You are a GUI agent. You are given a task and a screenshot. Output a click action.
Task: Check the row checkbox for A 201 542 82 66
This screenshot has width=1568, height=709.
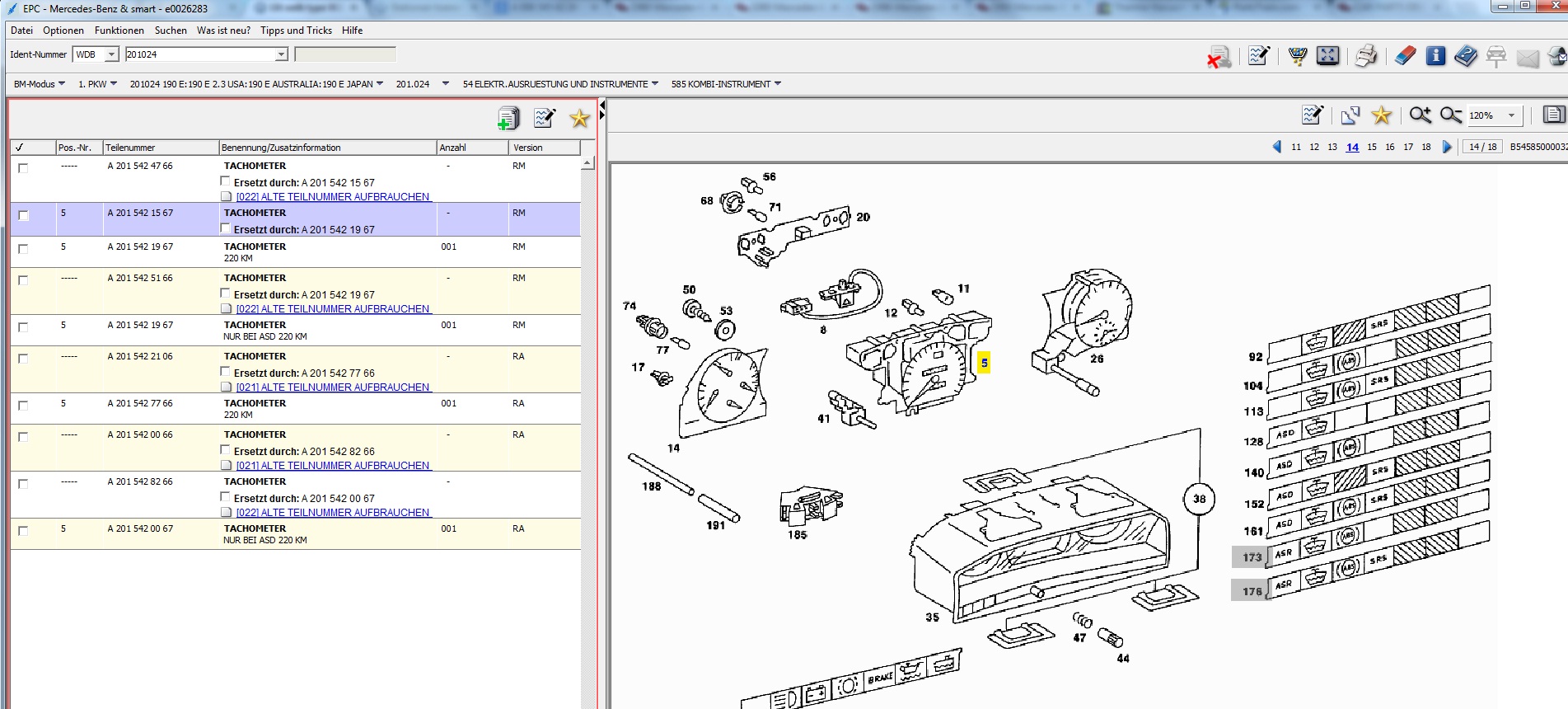[23, 484]
